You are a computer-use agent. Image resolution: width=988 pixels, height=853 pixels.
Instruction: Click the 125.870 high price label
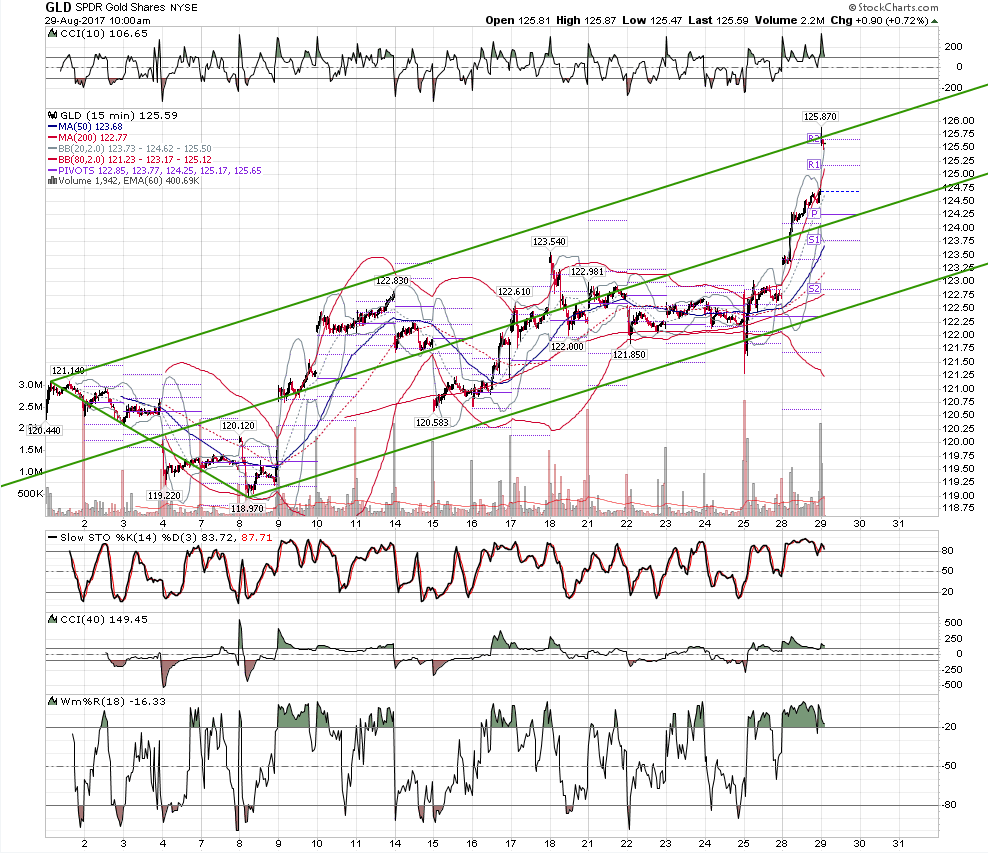pyautogui.click(x=820, y=117)
